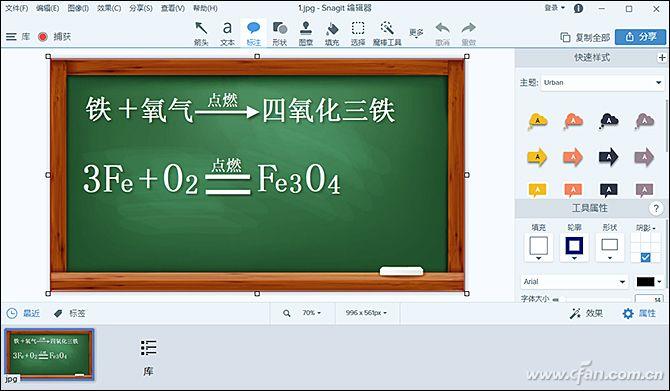The image size is (670, 391).
Task: Select the Magic Wand tool
Action: click(387, 33)
